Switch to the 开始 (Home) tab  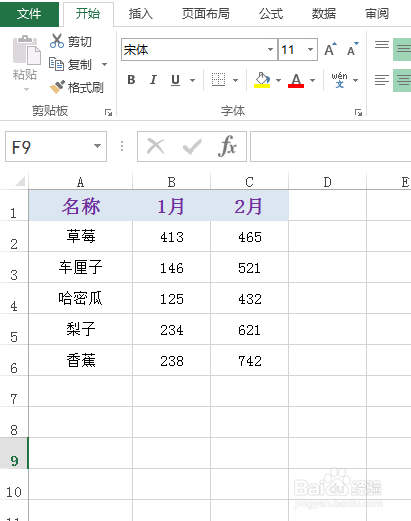tap(88, 14)
